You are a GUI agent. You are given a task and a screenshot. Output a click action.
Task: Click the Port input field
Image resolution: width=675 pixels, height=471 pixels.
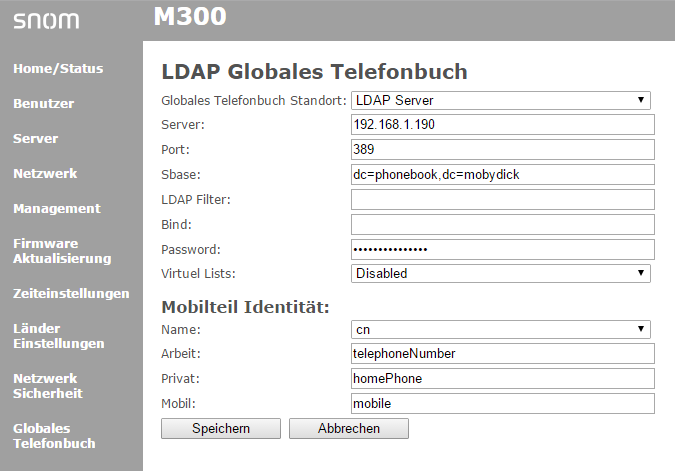(x=503, y=149)
